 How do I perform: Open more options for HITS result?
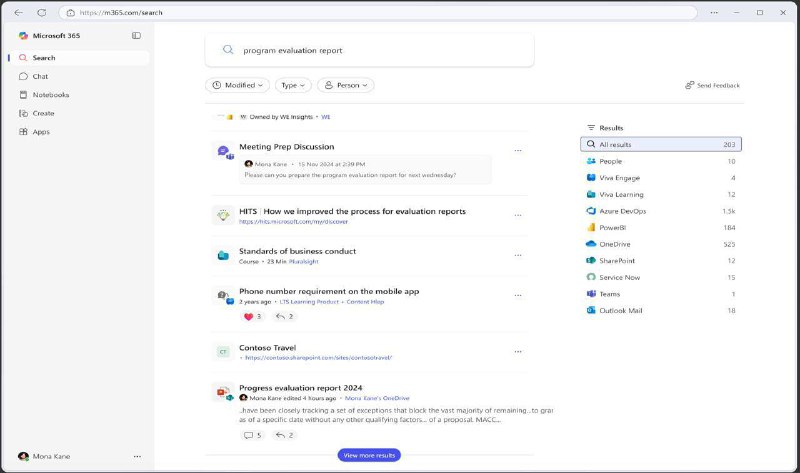point(518,215)
